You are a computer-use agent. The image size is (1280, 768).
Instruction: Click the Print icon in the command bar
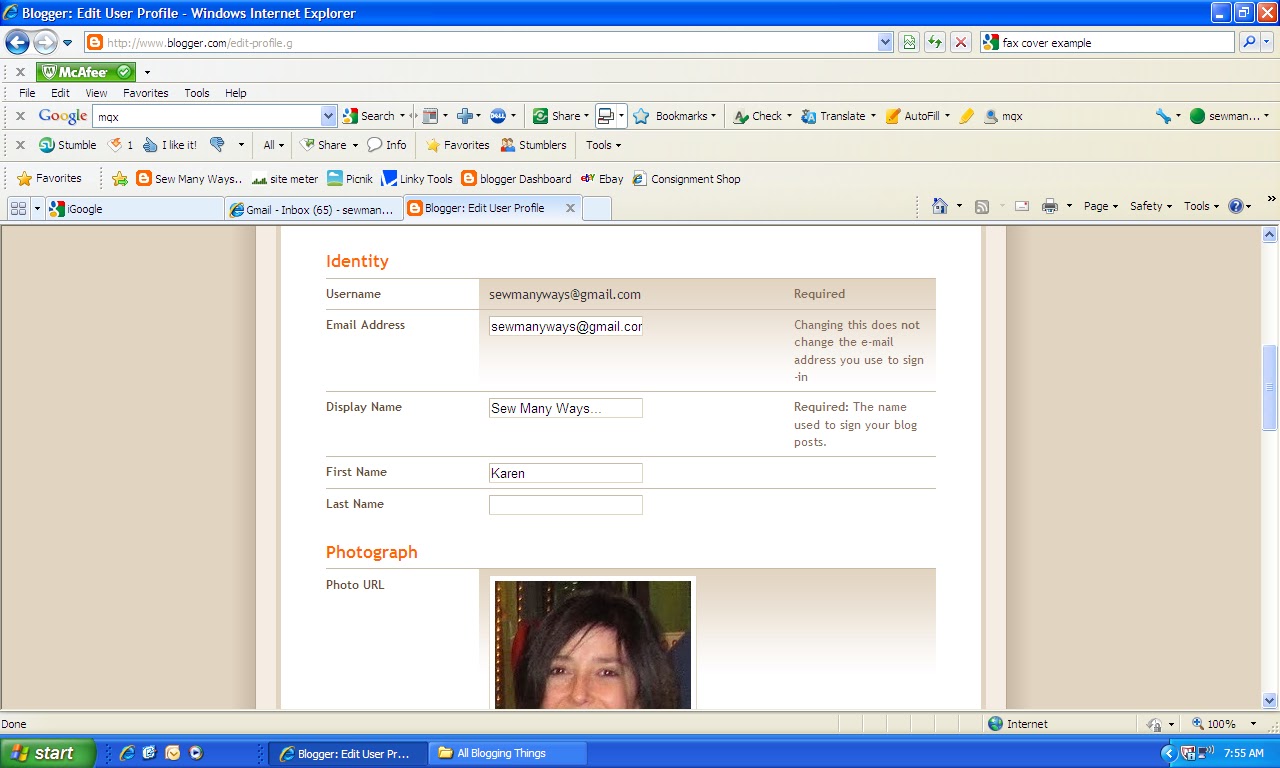pyautogui.click(x=1049, y=206)
